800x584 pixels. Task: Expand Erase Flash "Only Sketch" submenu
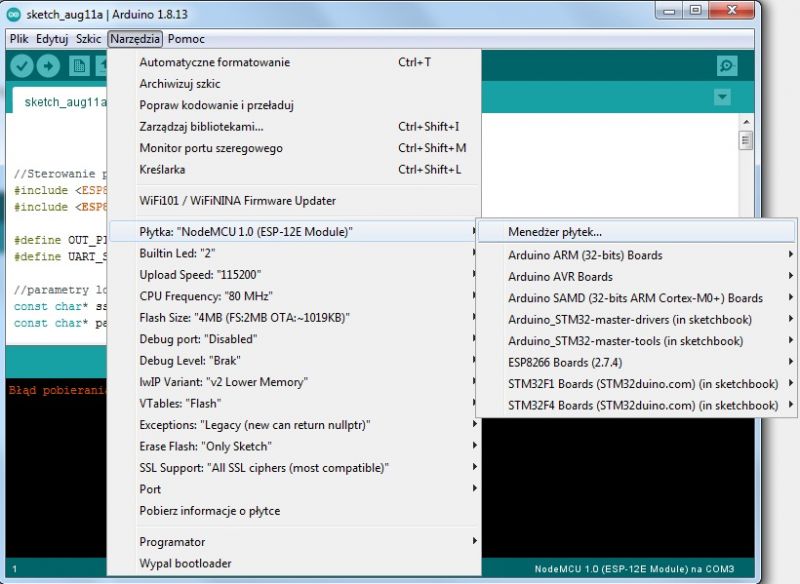pyautogui.click(x=295, y=446)
